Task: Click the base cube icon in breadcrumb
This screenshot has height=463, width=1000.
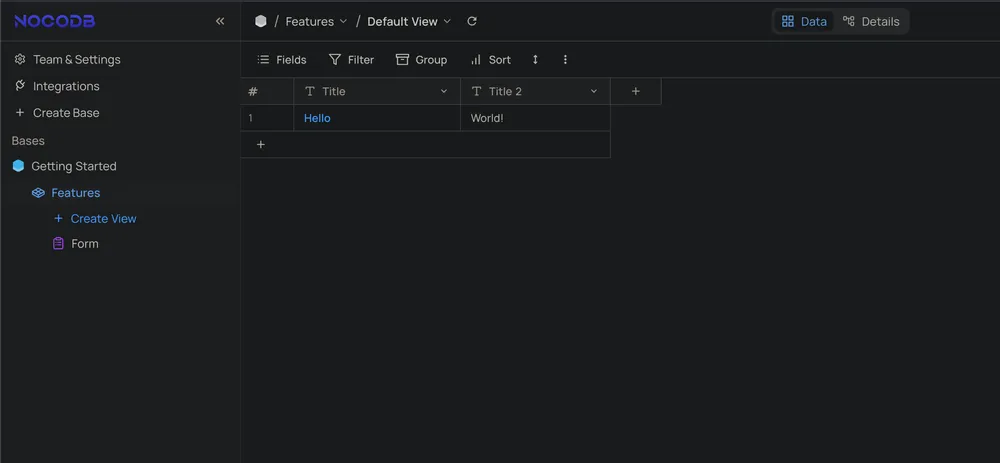Action: 261,21
